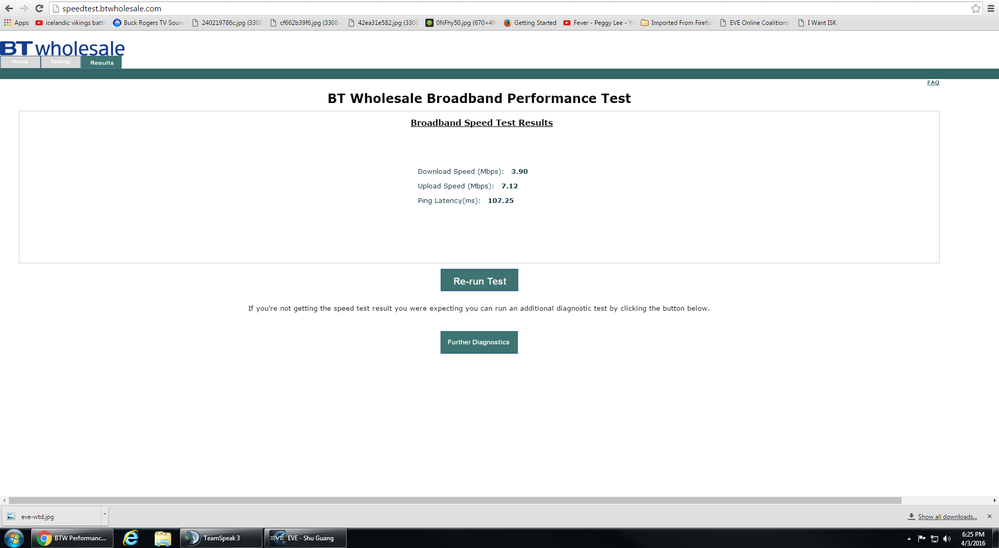This screenshot has width=999, height=548.
Task: Click Show all downloads link
Action: point(947,517)
